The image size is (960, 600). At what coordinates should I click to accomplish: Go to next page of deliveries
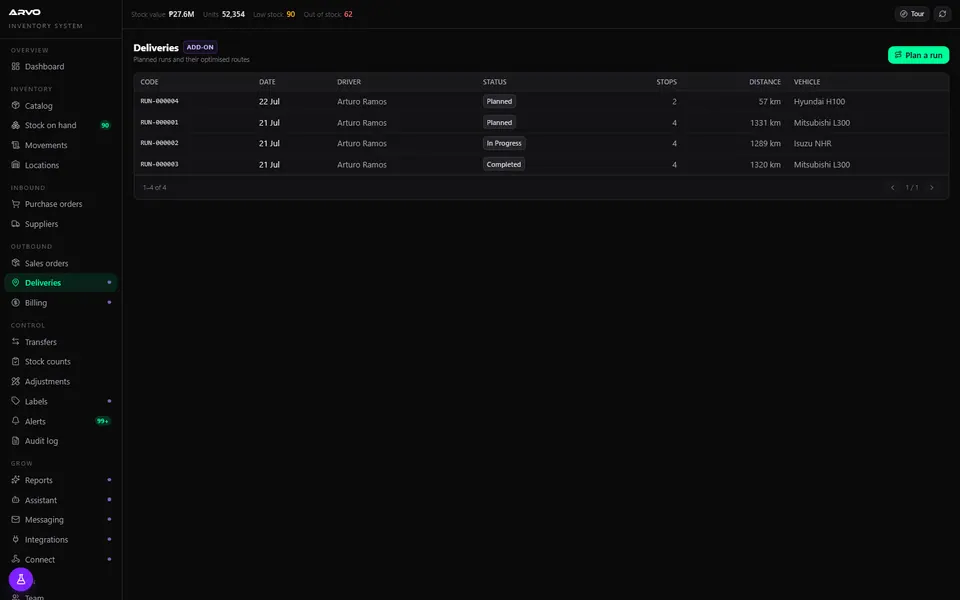coord(932,187)
